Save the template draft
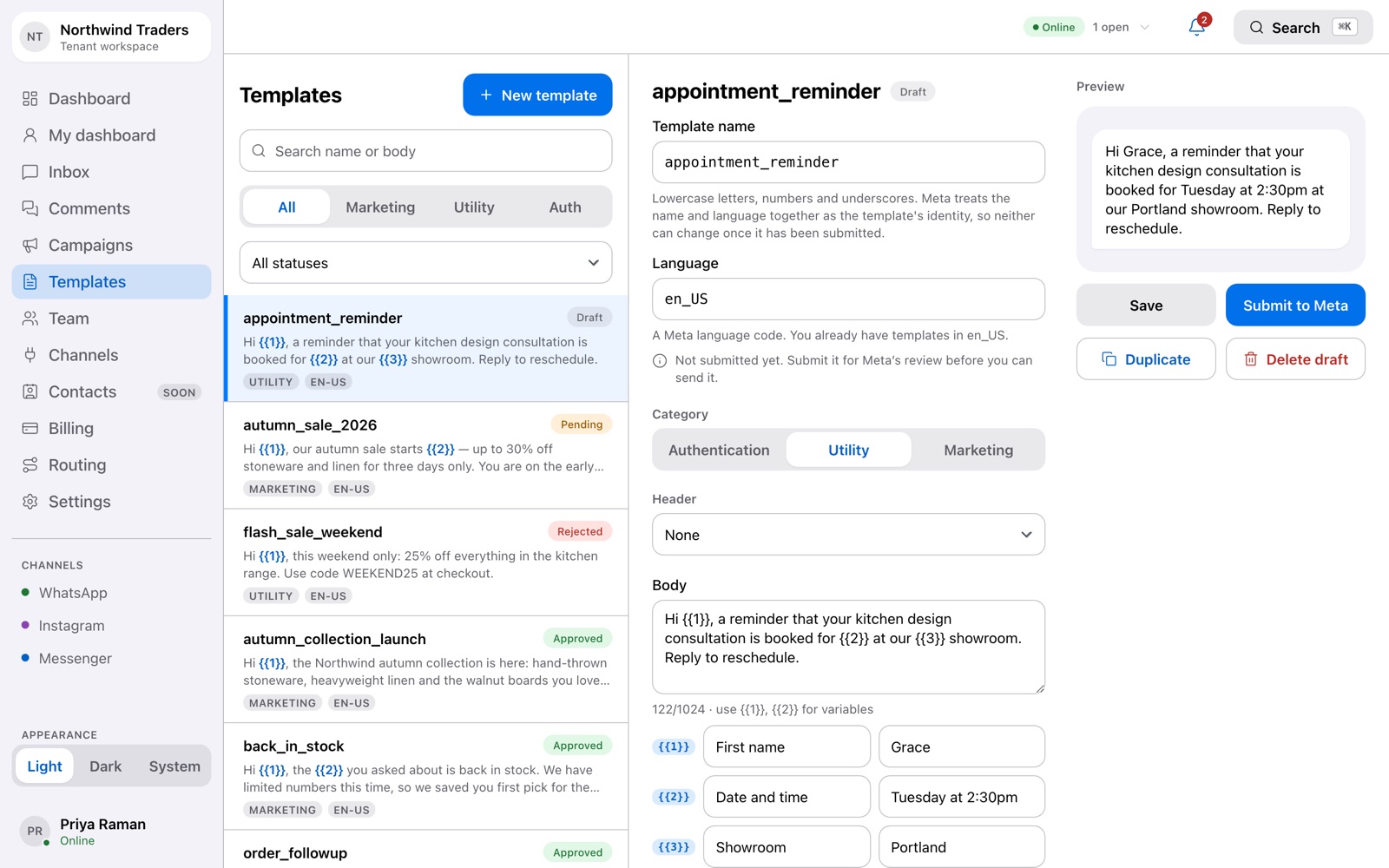 tap(1146, 306)
